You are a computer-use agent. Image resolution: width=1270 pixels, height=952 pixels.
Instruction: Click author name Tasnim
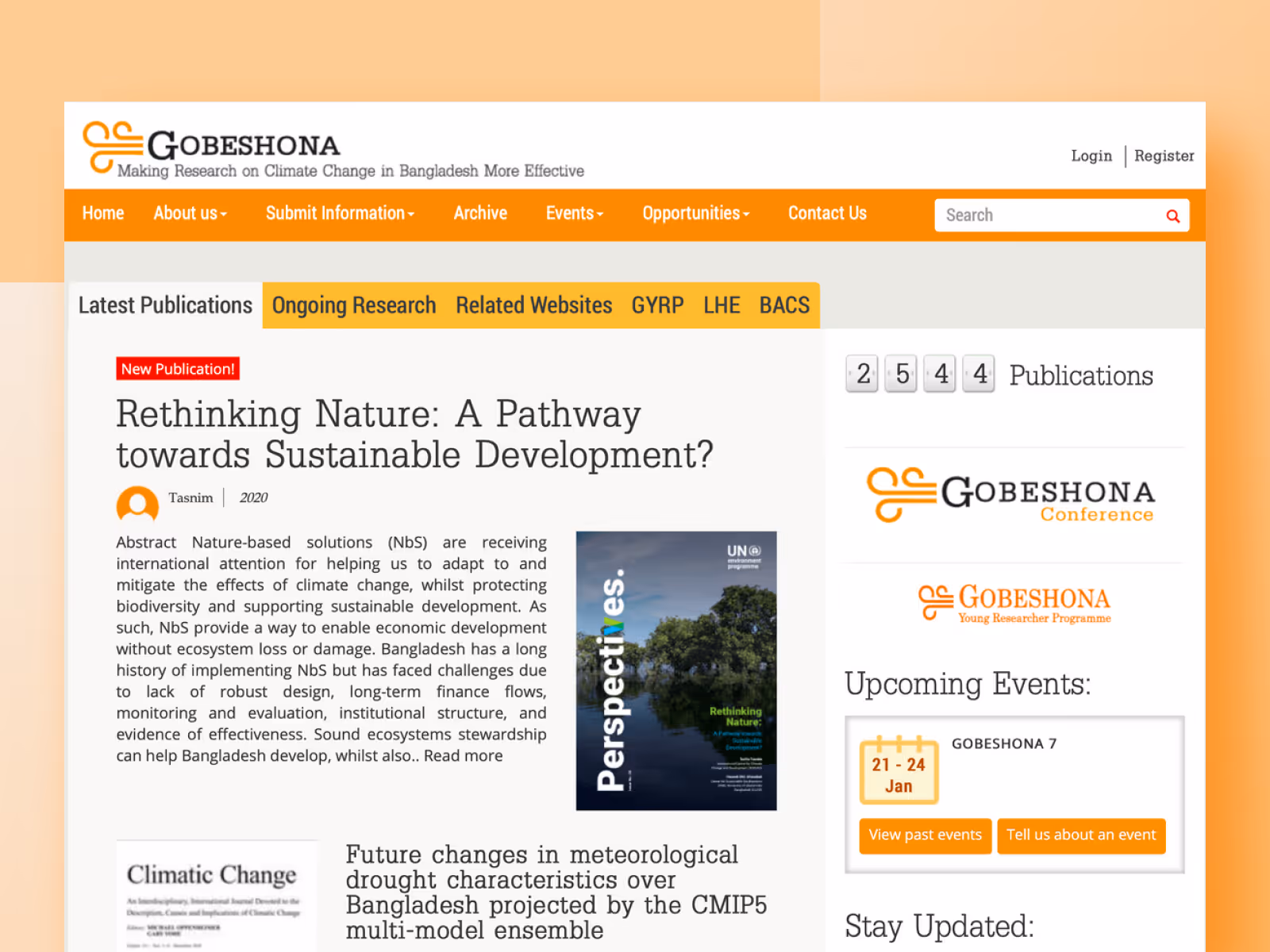pos(190,497)
